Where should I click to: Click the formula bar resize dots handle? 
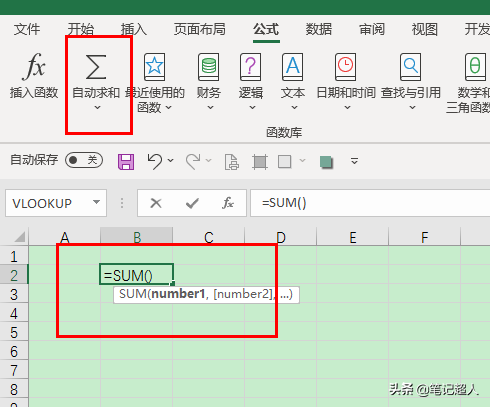[x=122, y=203]
